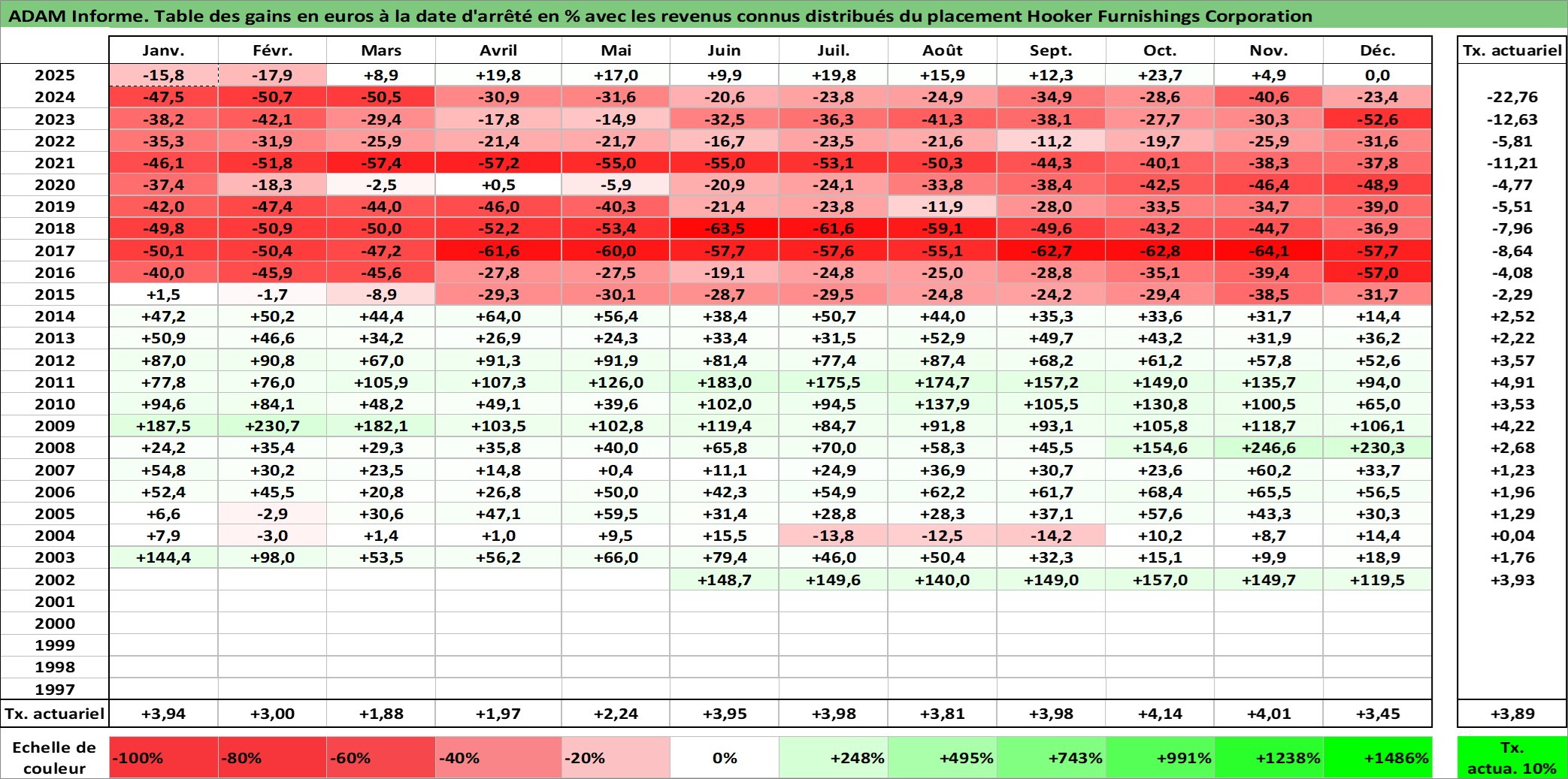The width and height of the screenshot is (1568, 779).
Task: Select the 2022 Sept. cell -11,2
Action: click(x=1051, y=141)
